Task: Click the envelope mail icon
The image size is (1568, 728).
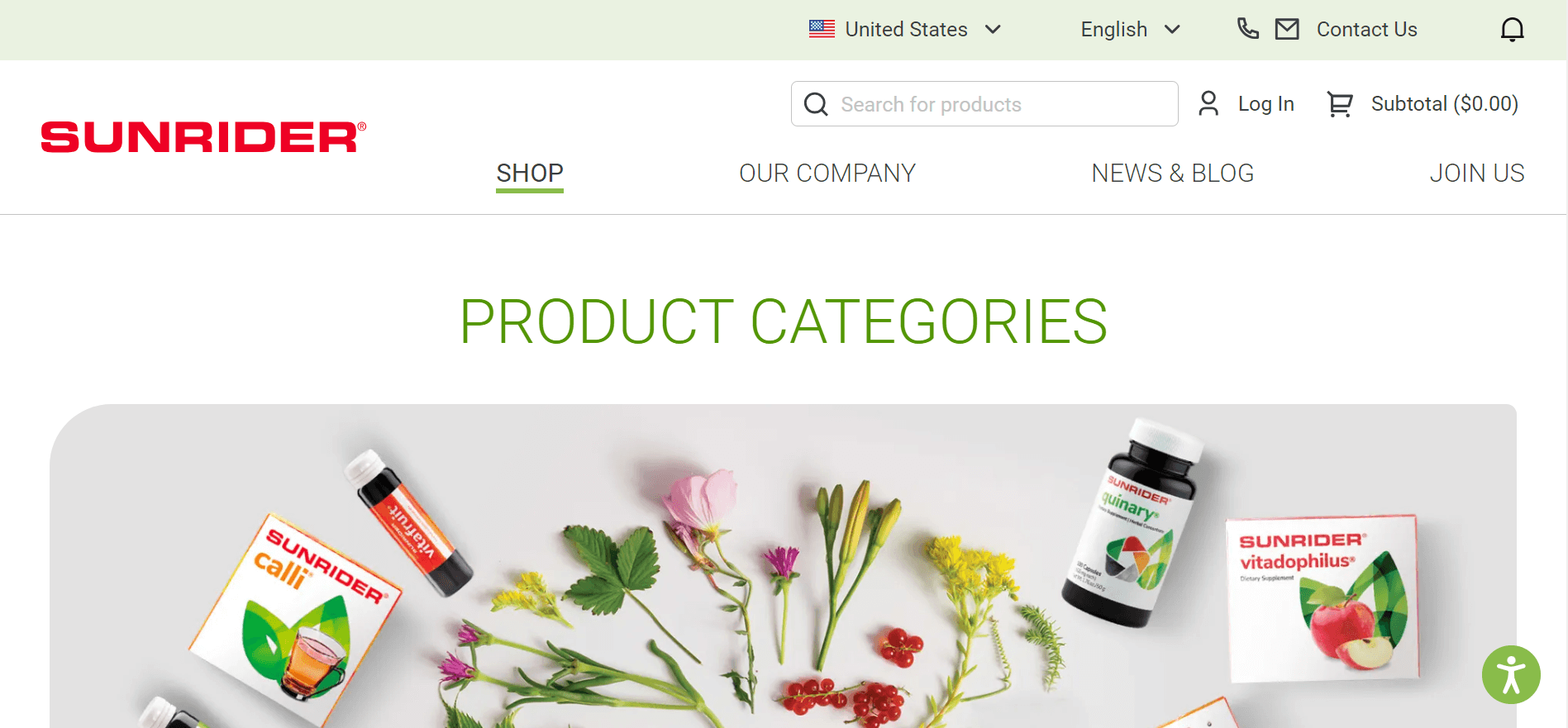Action: point(1287,30)
